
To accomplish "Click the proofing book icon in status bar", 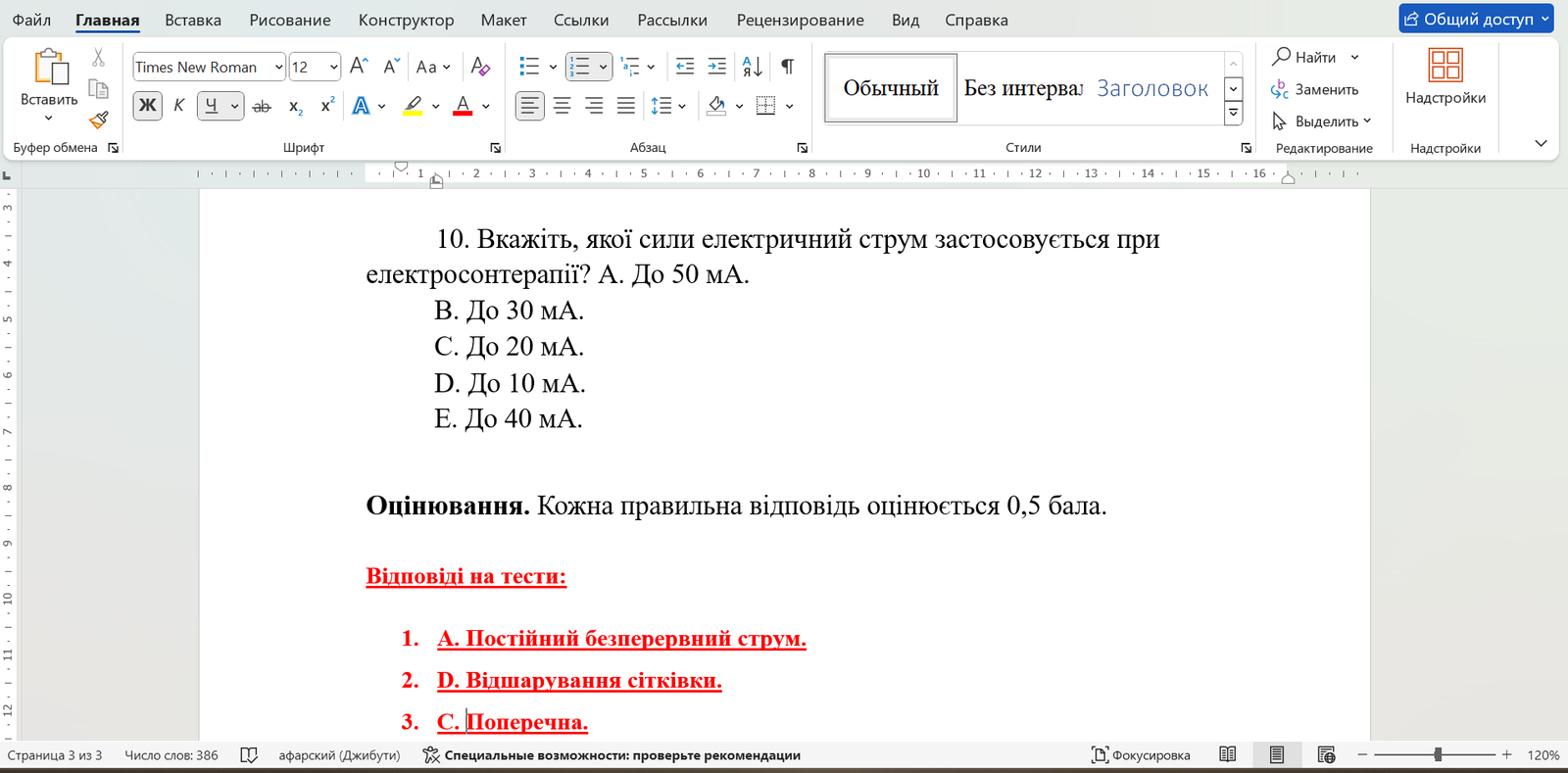I will coord(249,755).
